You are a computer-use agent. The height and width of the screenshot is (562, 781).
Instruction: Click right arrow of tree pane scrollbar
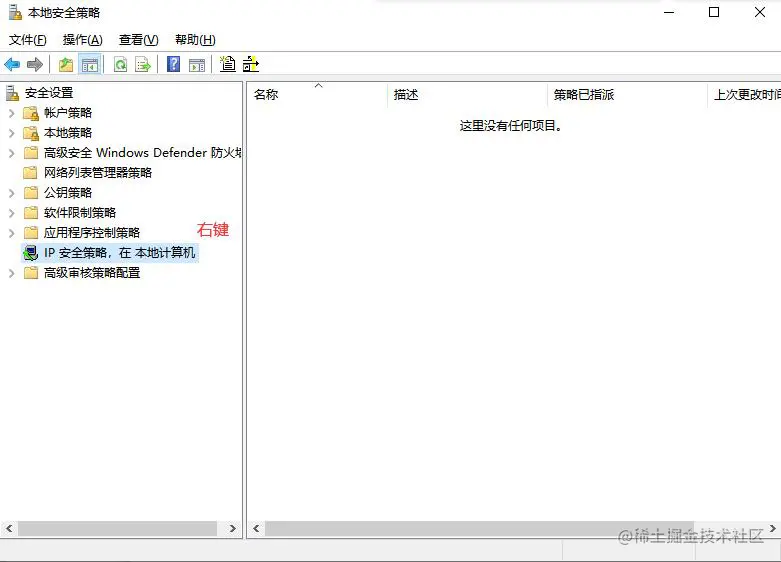coord(233,529)
